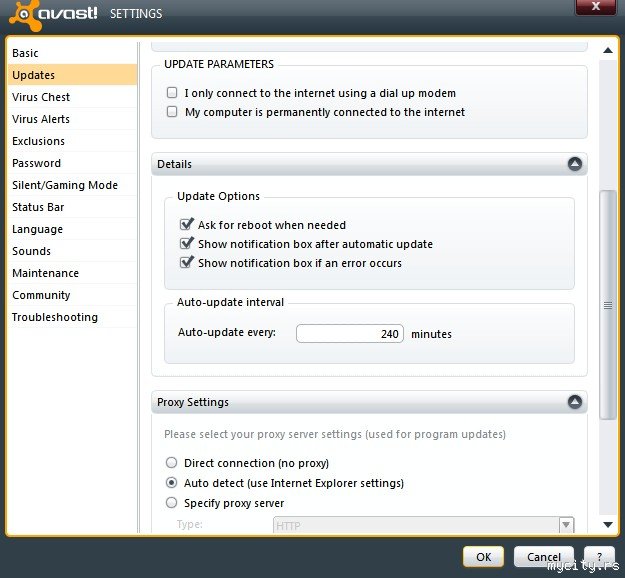
Task: Click the OK button
Action: point(483,556)
